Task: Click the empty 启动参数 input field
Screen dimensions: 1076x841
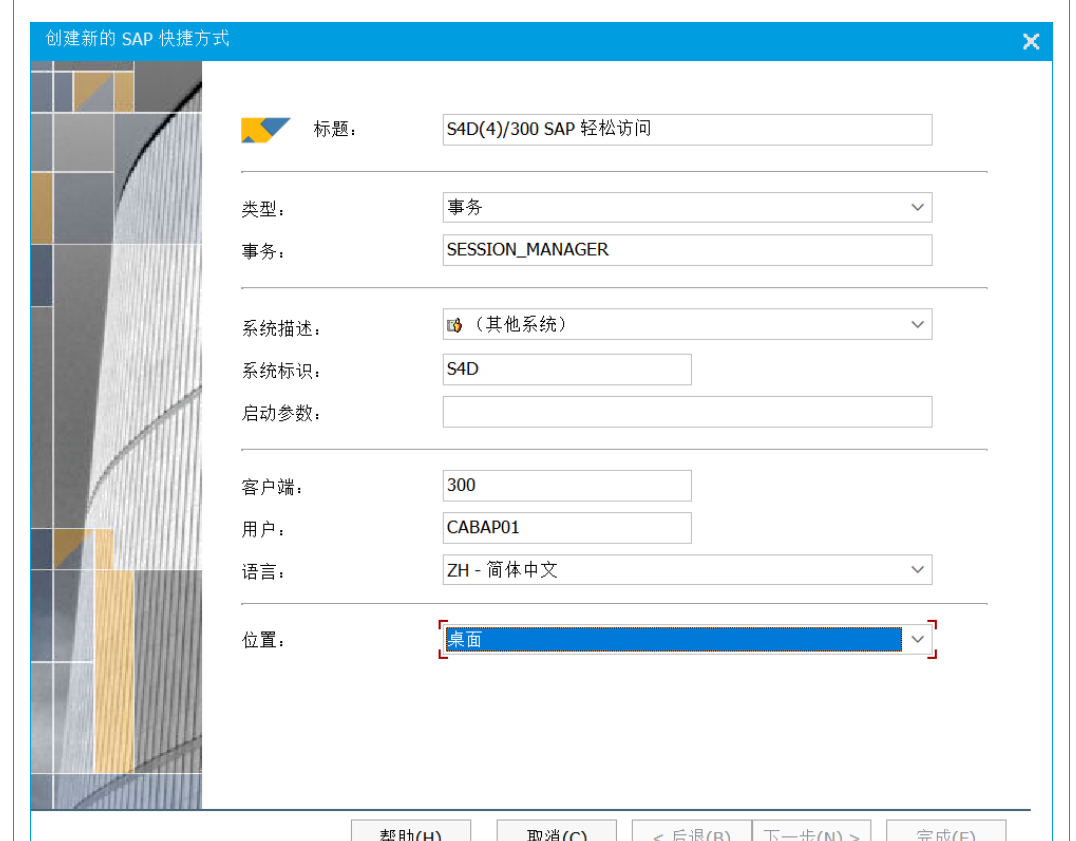Action: [687, 412]
